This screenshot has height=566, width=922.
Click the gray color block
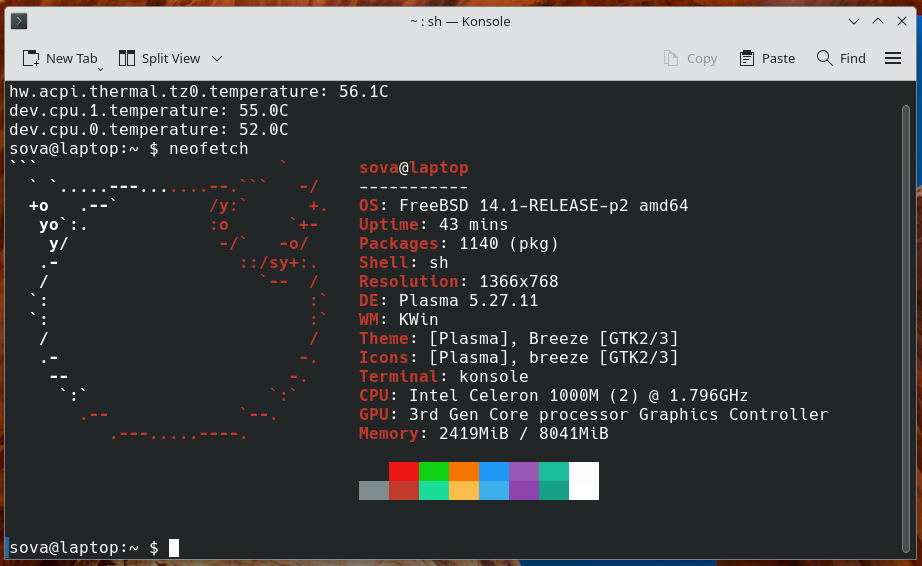pyautogui.click(x=374, y=490)
